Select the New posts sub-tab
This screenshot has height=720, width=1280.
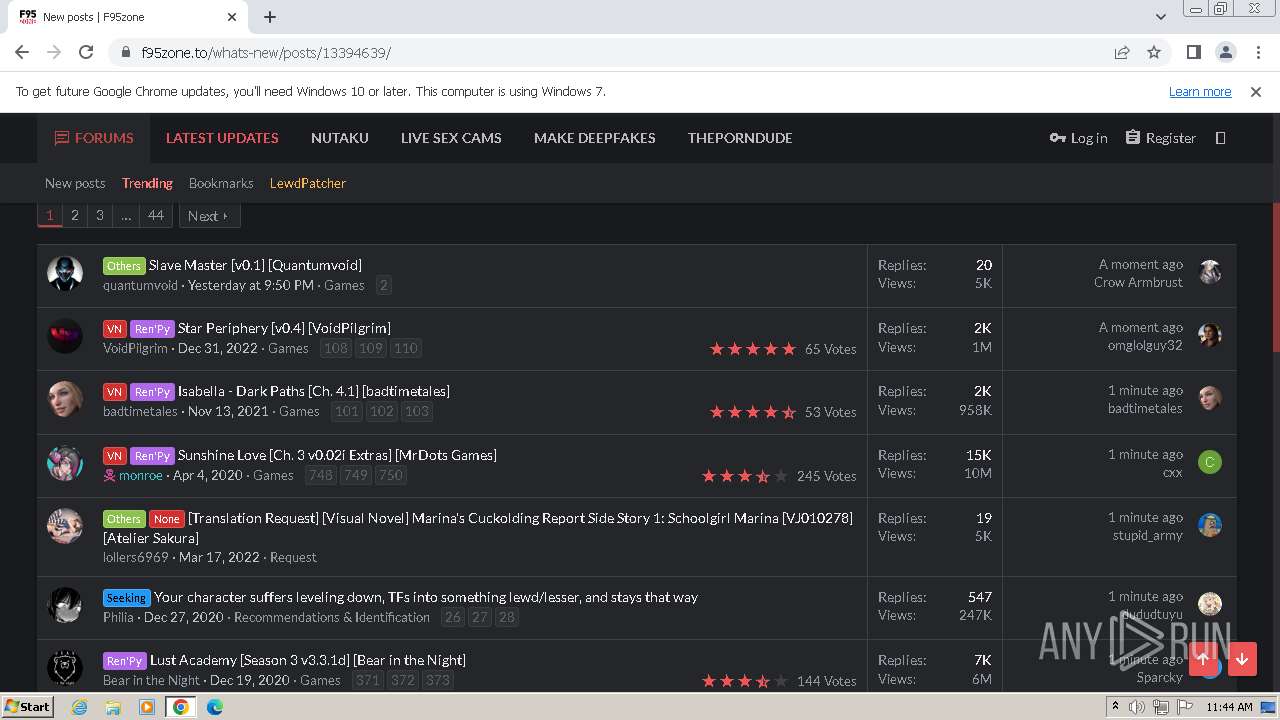[75, 183]
